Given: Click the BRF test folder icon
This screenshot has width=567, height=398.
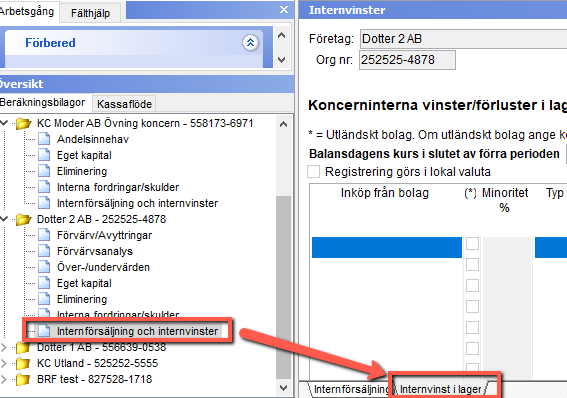Looking at the screenshot, I should 23,379.
